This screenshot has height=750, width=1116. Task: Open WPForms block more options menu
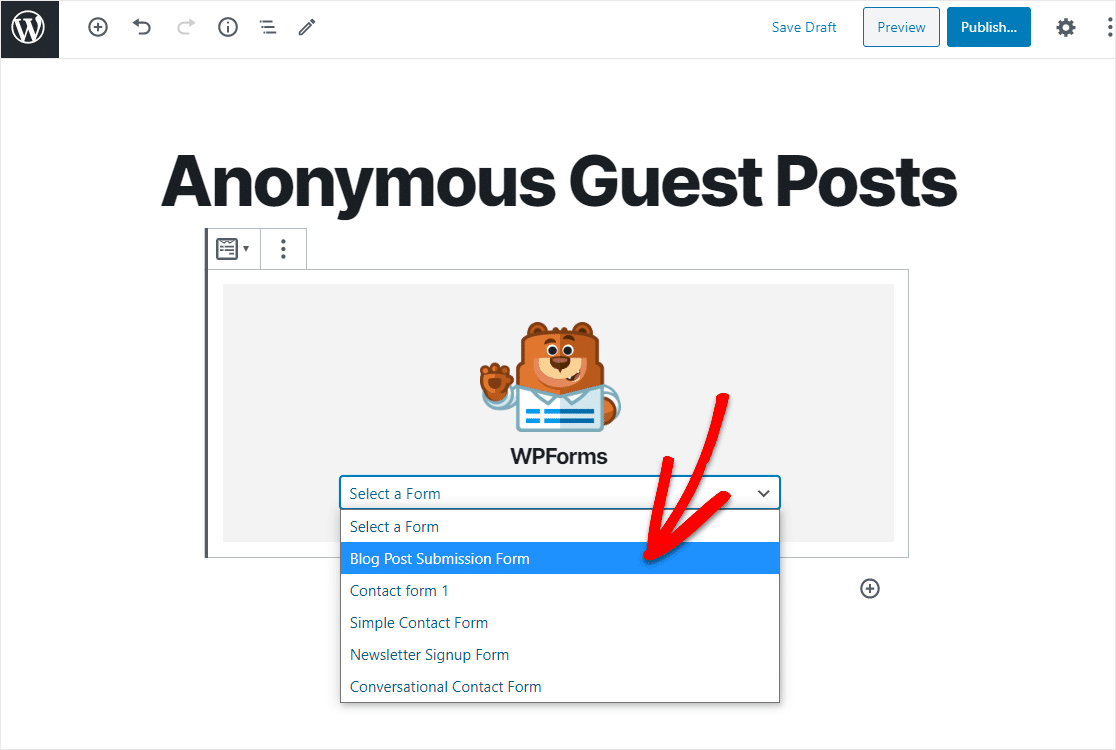283,249
